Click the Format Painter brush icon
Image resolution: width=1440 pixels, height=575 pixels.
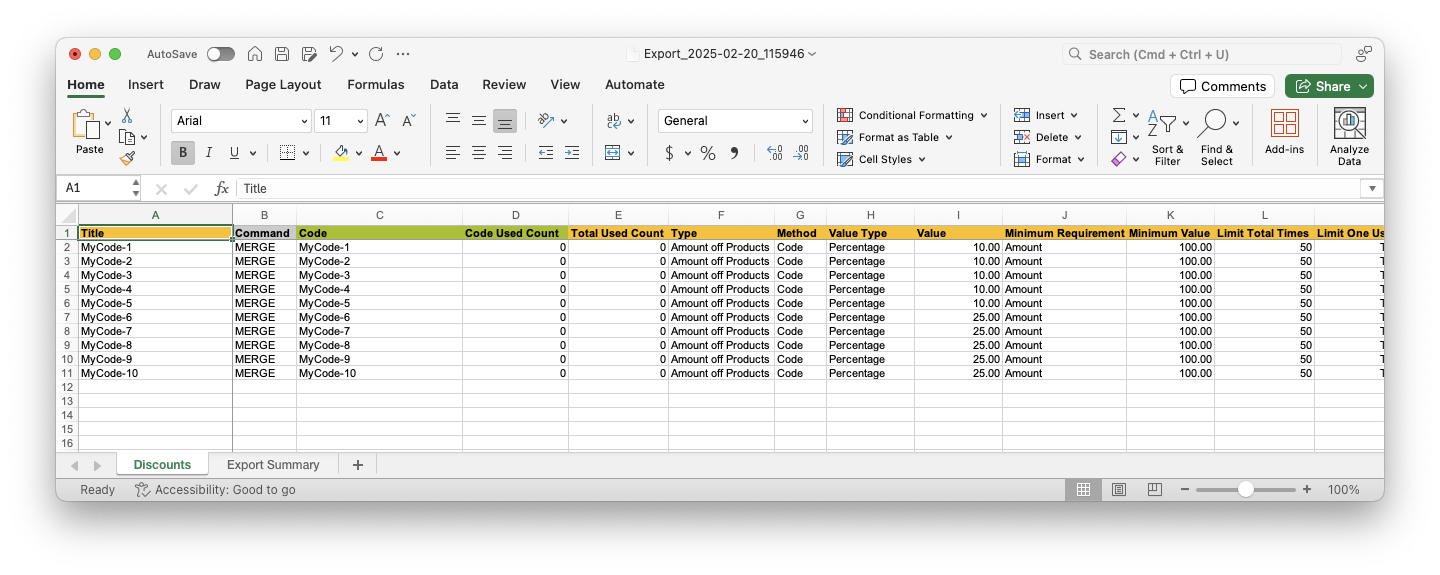127,158
